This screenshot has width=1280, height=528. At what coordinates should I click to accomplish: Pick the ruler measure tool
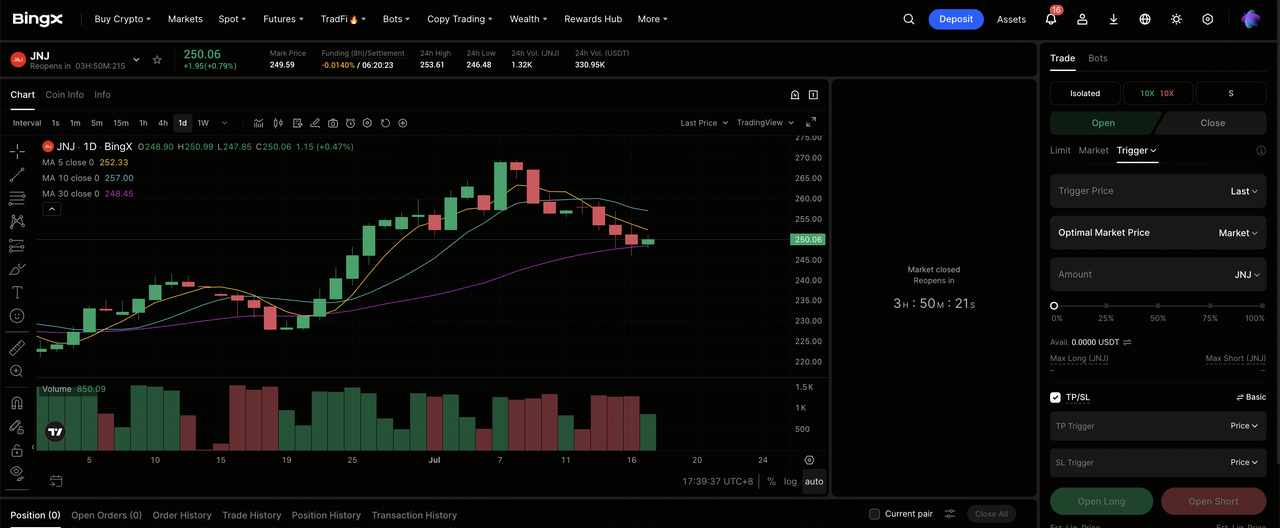(17, 348)
